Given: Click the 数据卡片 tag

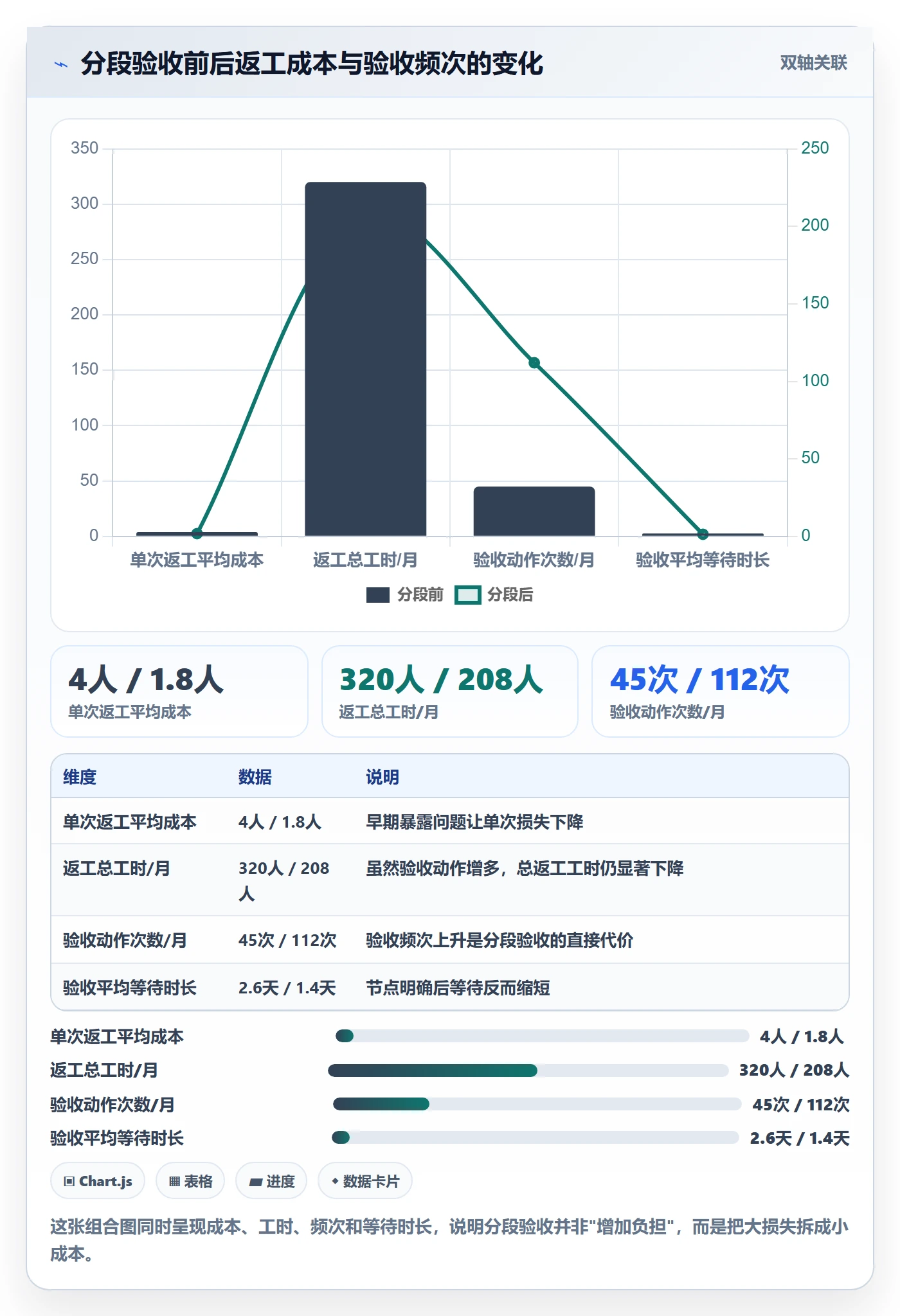Looking at the screenshot, I should coord(365,1181).
